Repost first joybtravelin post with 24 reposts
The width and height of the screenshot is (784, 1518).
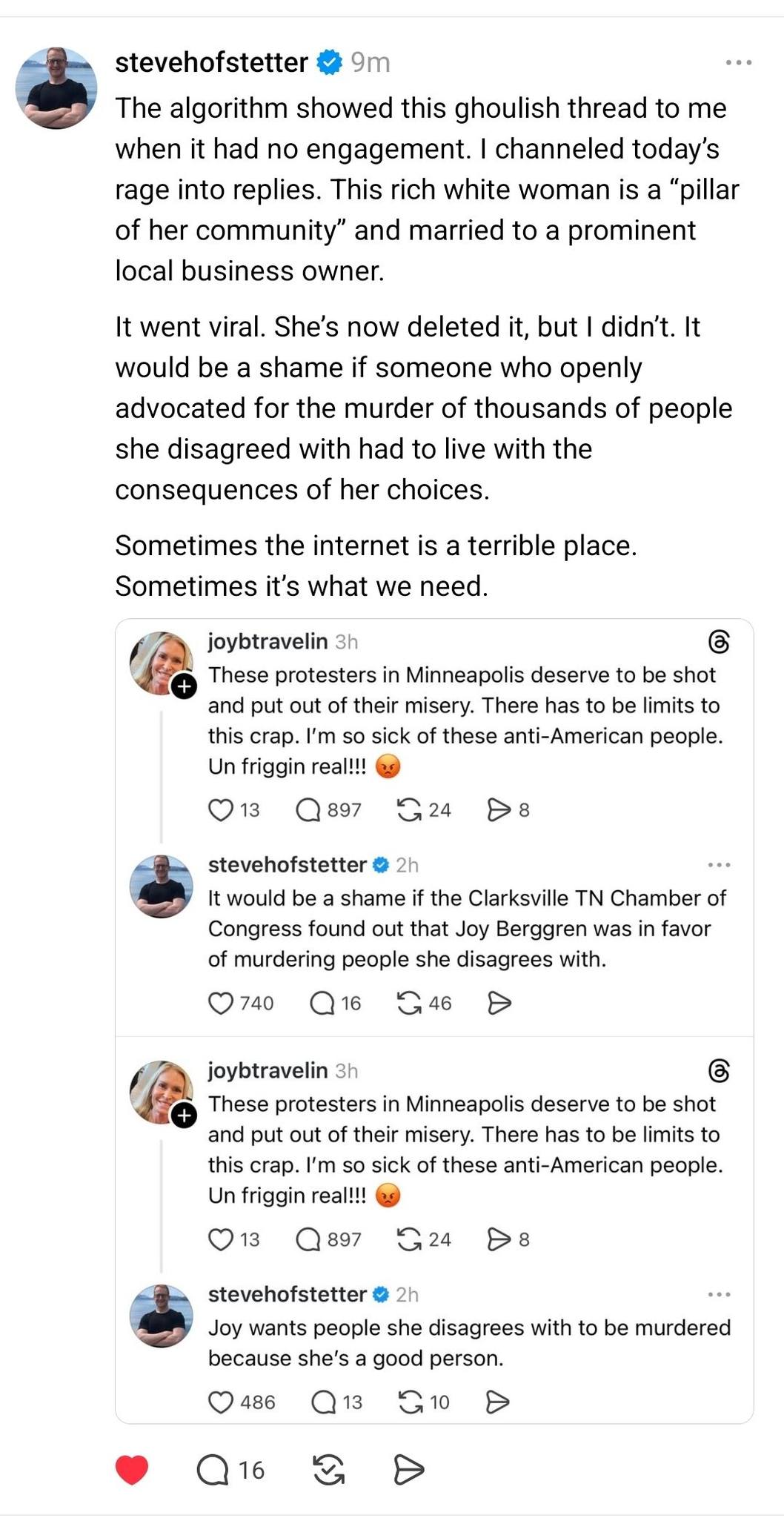409,809
